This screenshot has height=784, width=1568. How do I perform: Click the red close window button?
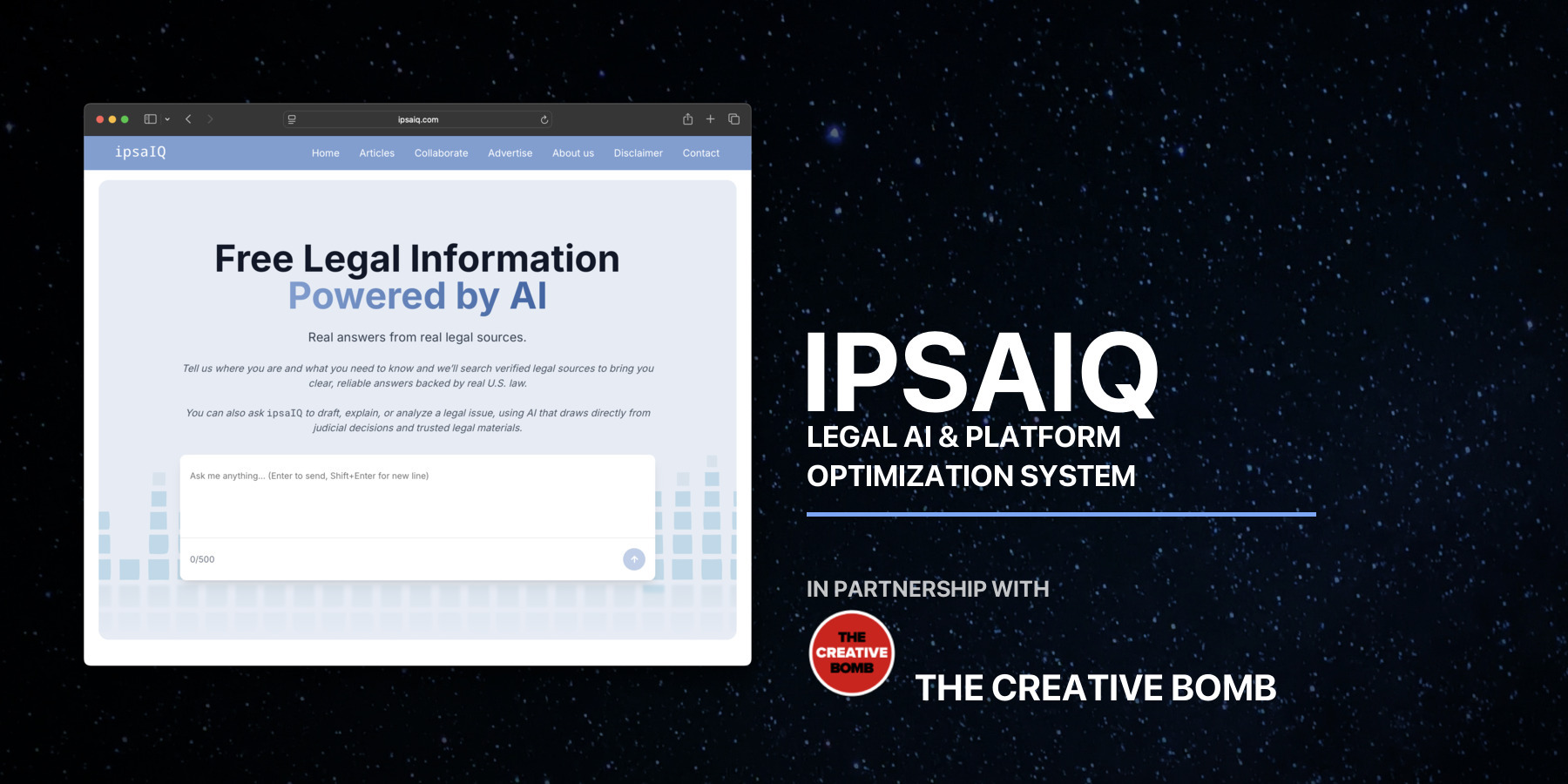coord(100,119)
